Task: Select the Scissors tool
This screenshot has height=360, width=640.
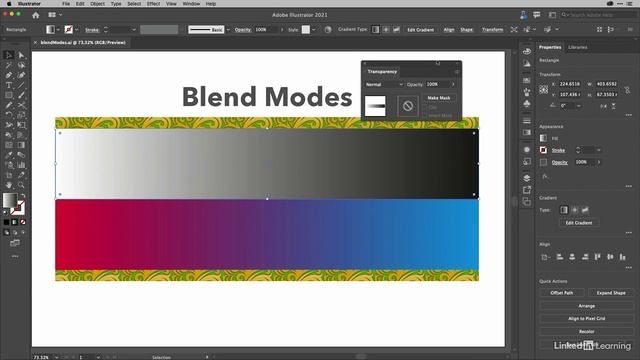Action: 21,105
